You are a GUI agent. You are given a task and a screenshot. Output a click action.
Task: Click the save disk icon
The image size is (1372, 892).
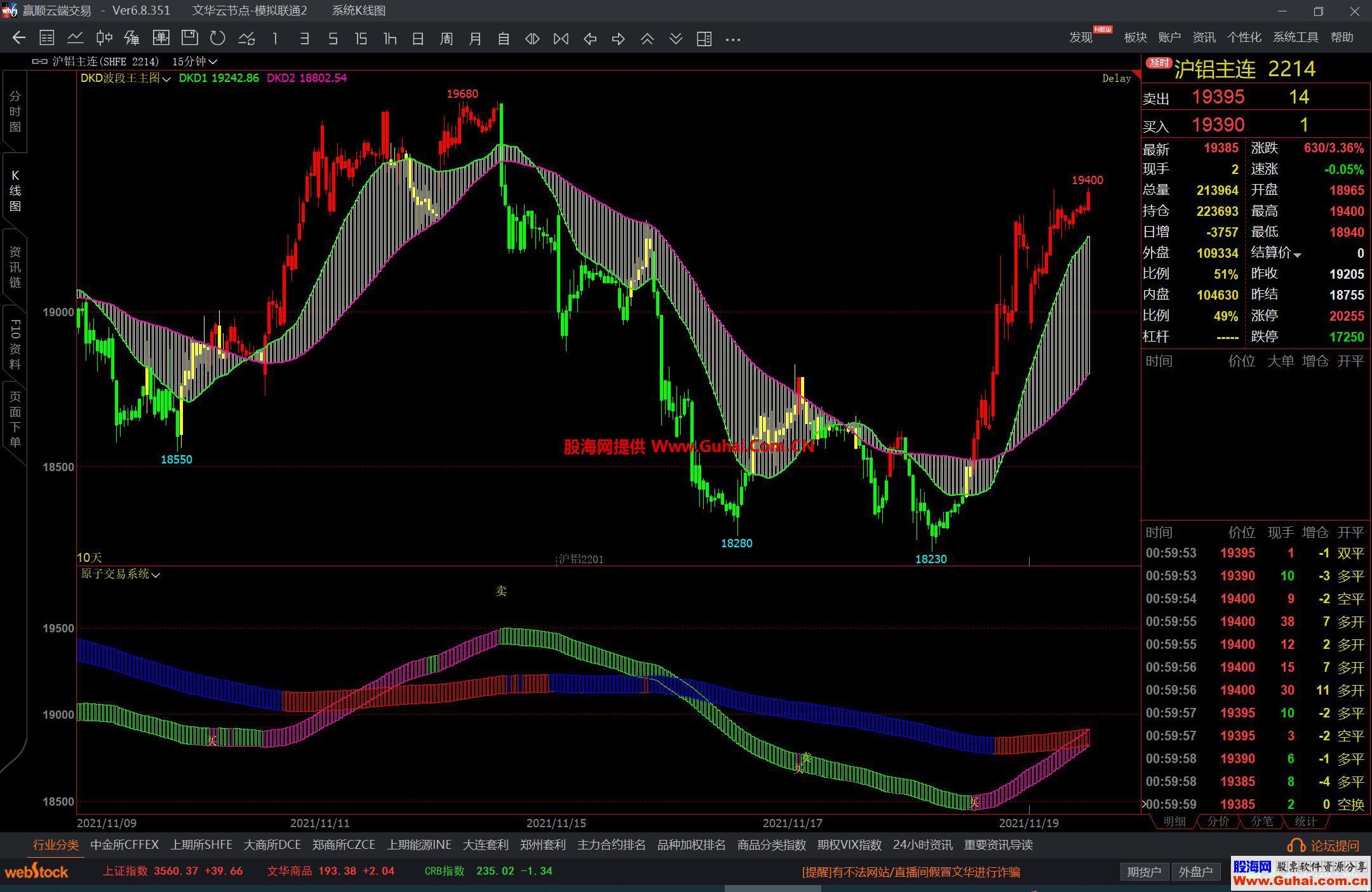[189, 39]
